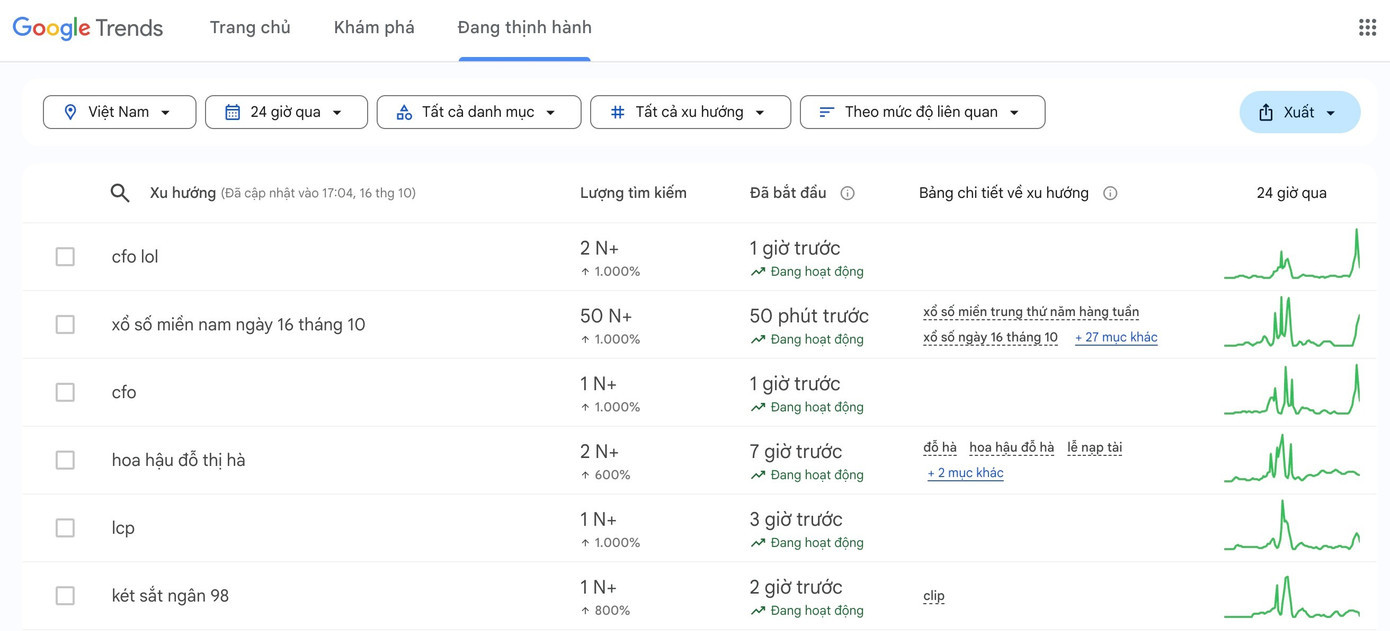Click the Xuất export button
Screen dimensions: 1390x631
coord(1299,112)
